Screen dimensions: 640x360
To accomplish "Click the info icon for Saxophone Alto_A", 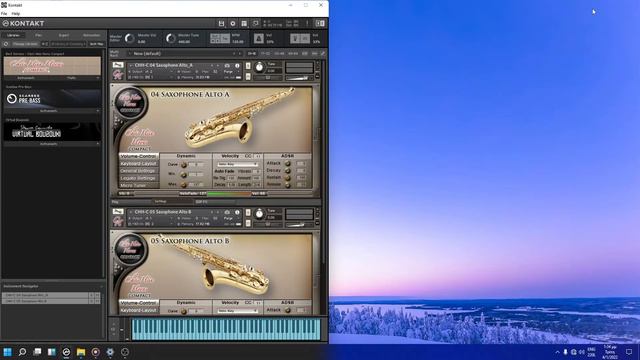I will 237,65.
